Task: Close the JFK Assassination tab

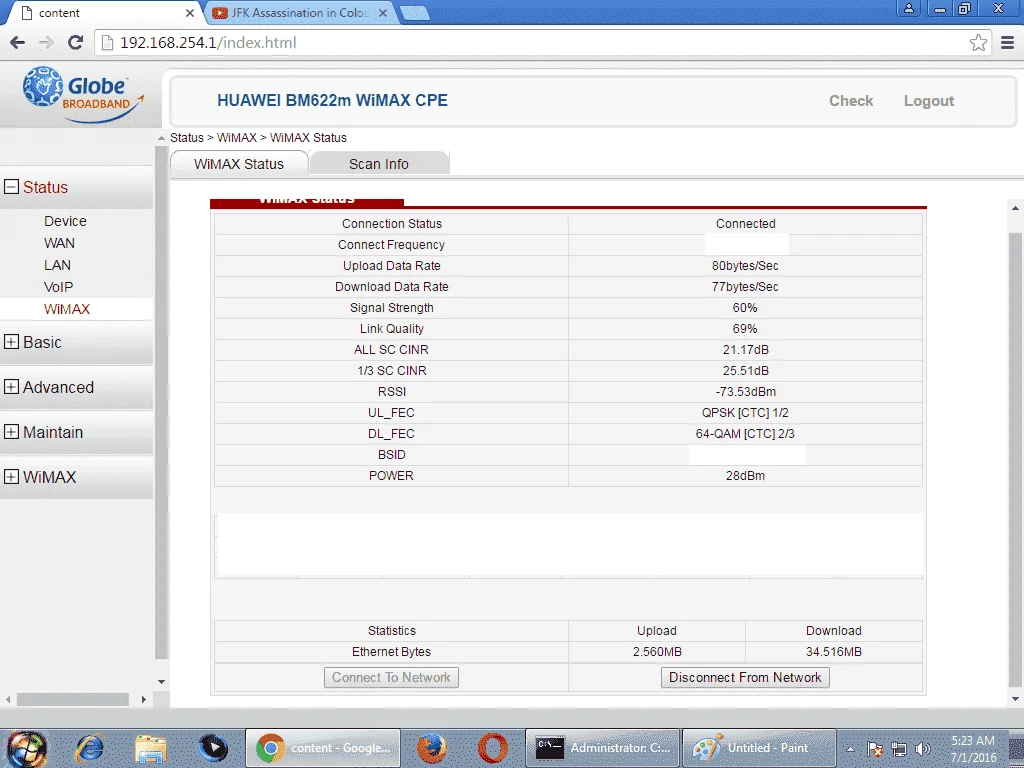Action: [383, 13]
